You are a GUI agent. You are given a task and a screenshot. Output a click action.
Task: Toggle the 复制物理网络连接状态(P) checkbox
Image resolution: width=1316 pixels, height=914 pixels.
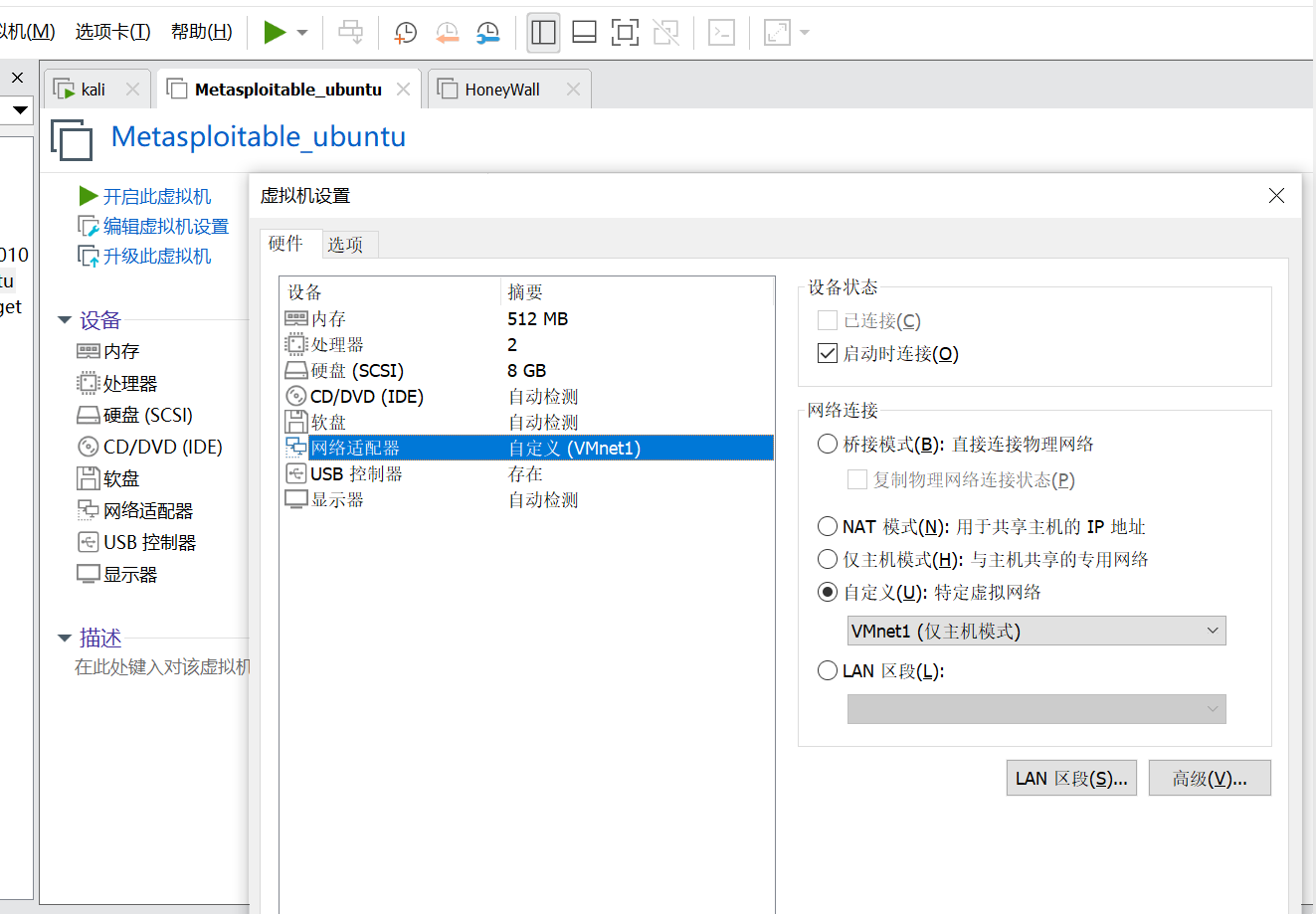(857, 480)
